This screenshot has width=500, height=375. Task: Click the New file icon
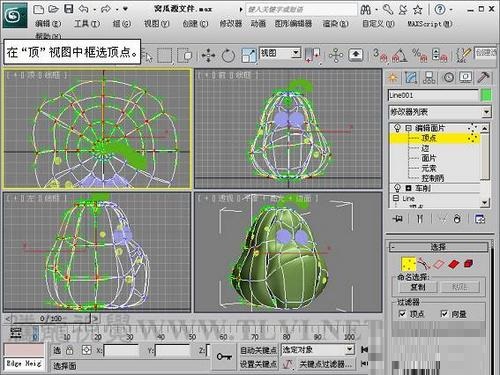(39, 9)
